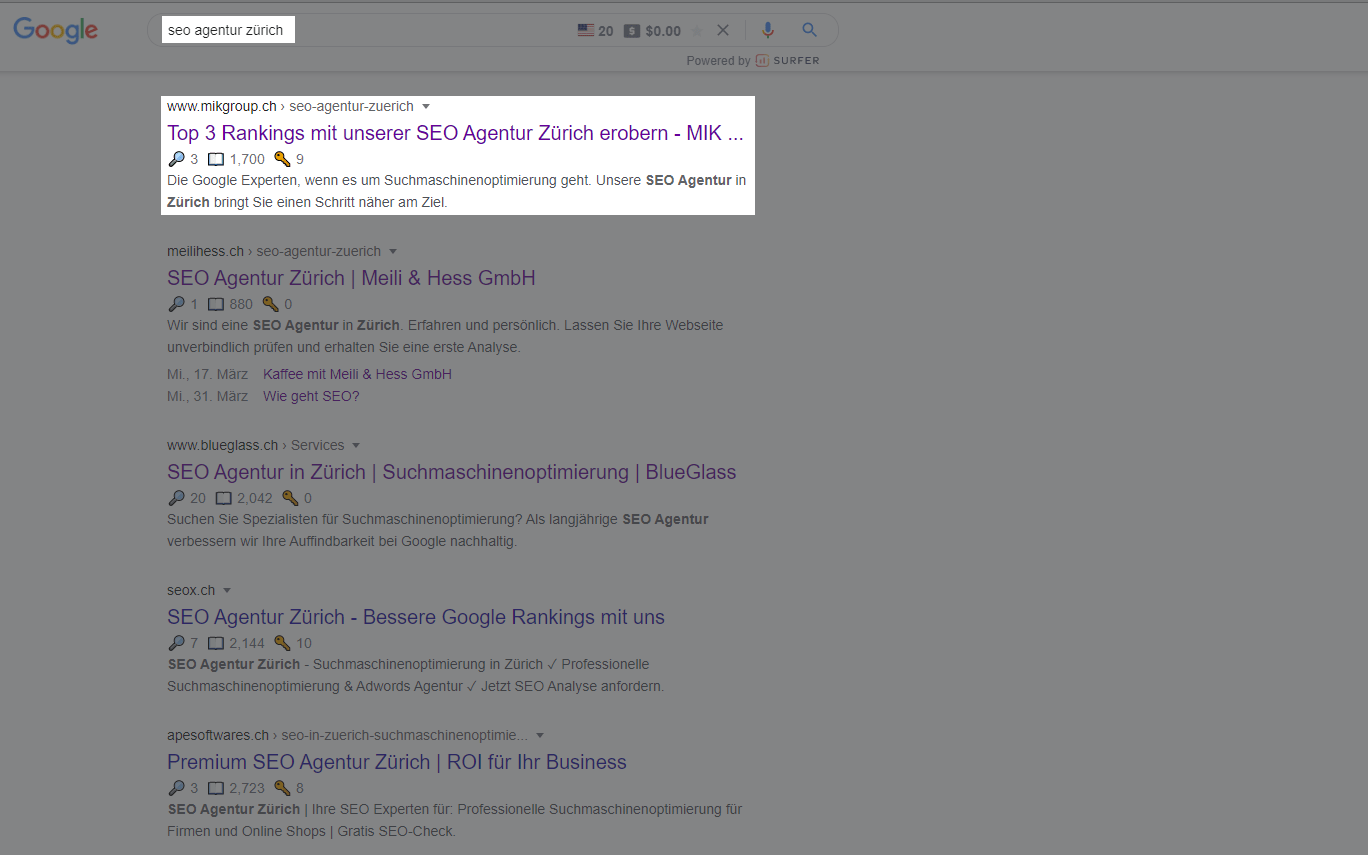Click the search input with seo agentur zürich

point(229,30)
